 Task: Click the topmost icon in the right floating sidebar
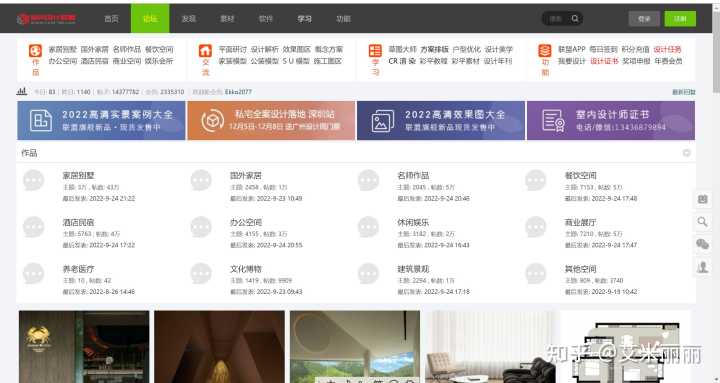703,199
